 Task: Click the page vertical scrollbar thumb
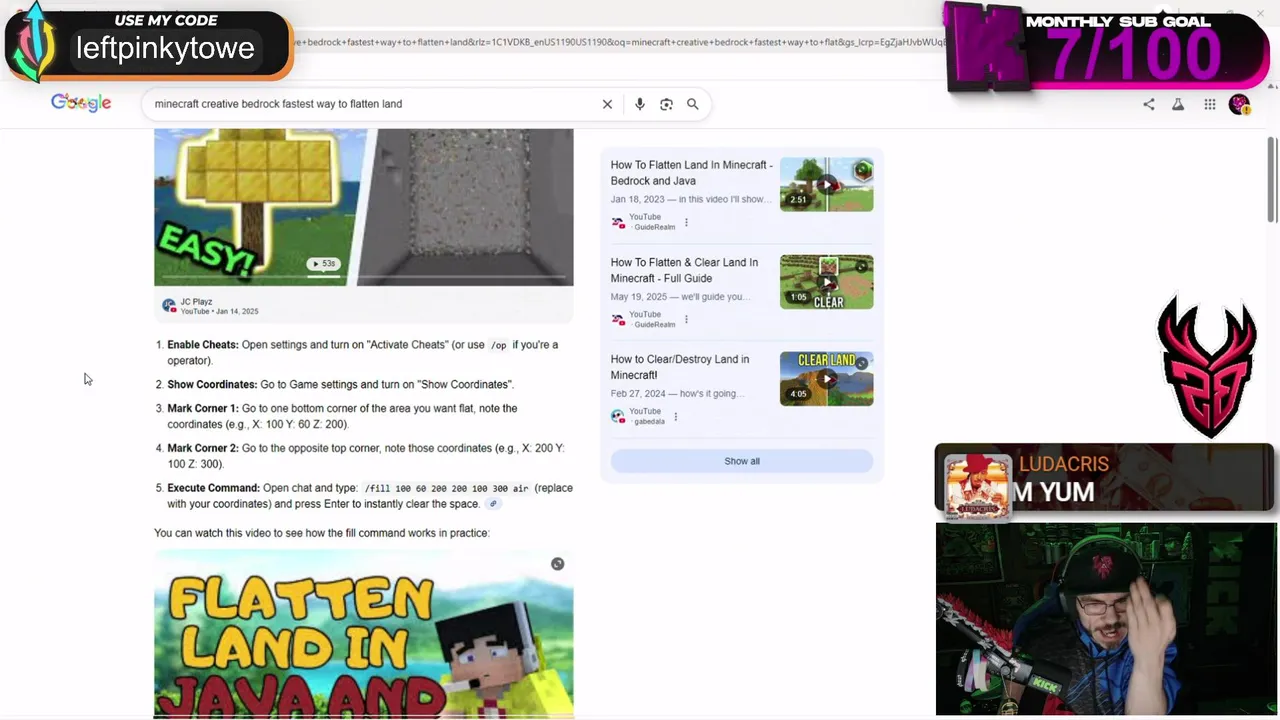[x=1272, y=180]
